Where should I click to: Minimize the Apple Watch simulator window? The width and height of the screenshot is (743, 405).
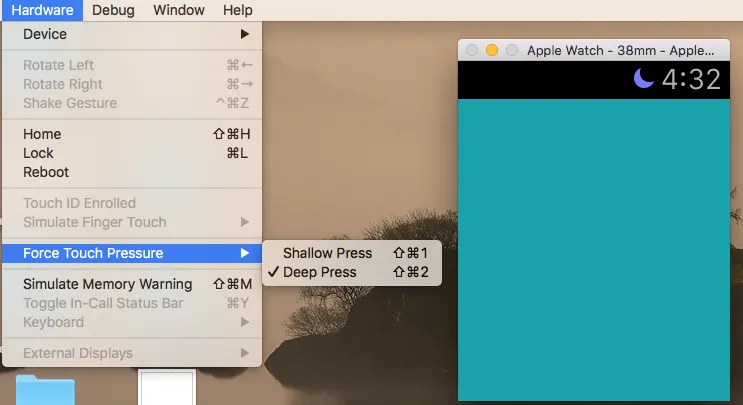pos(492,50)
